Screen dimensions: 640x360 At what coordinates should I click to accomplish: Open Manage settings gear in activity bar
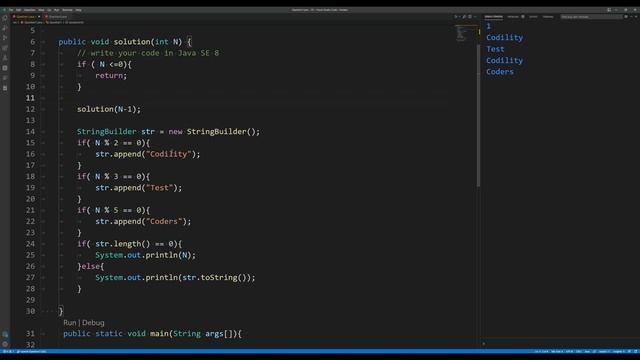point(5,344)
